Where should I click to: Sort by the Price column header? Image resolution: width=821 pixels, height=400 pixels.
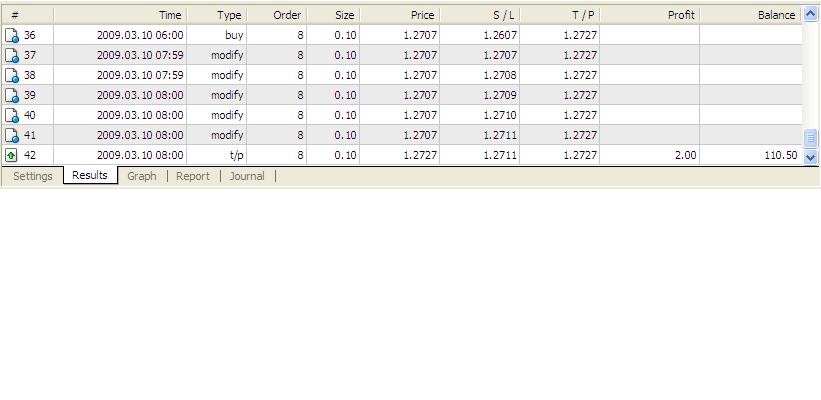pyautogui.click(x=400, y=15)
